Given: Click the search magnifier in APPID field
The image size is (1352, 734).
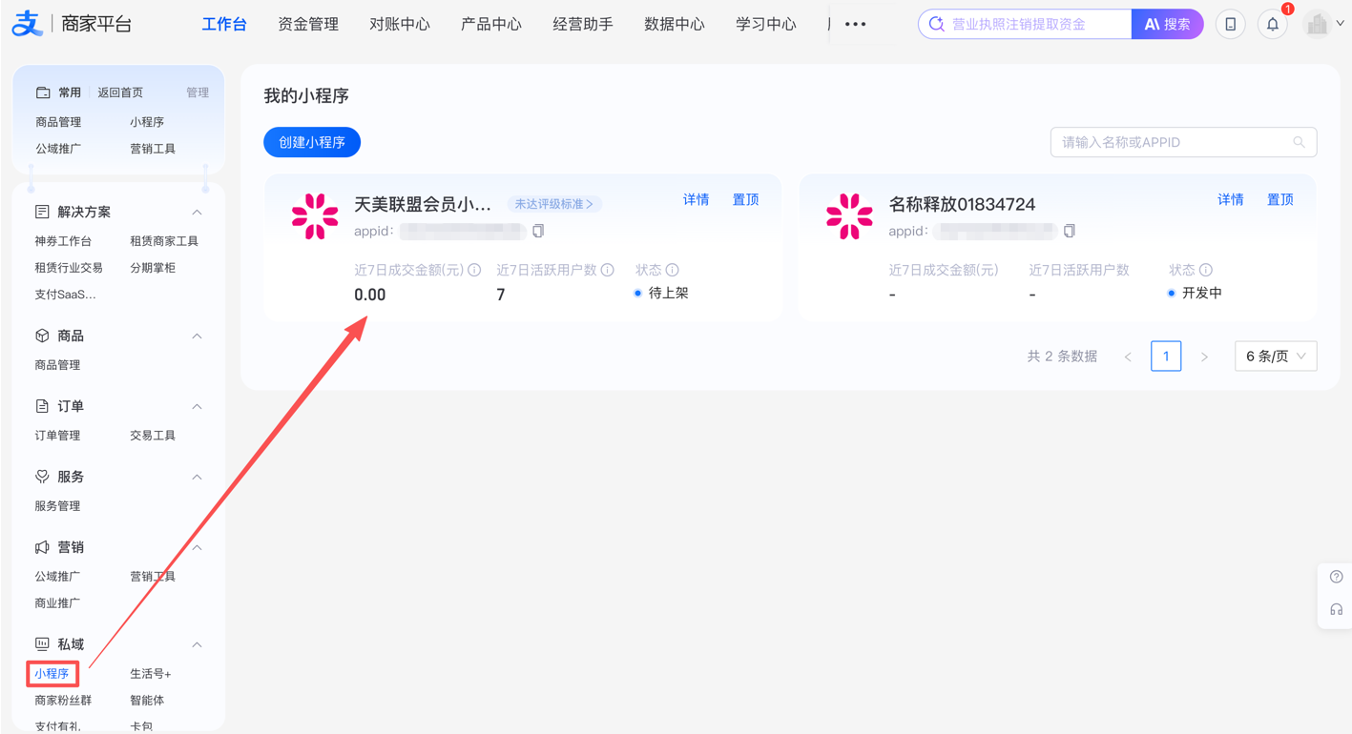Looking at the screenshot, I should (1299, 142).
